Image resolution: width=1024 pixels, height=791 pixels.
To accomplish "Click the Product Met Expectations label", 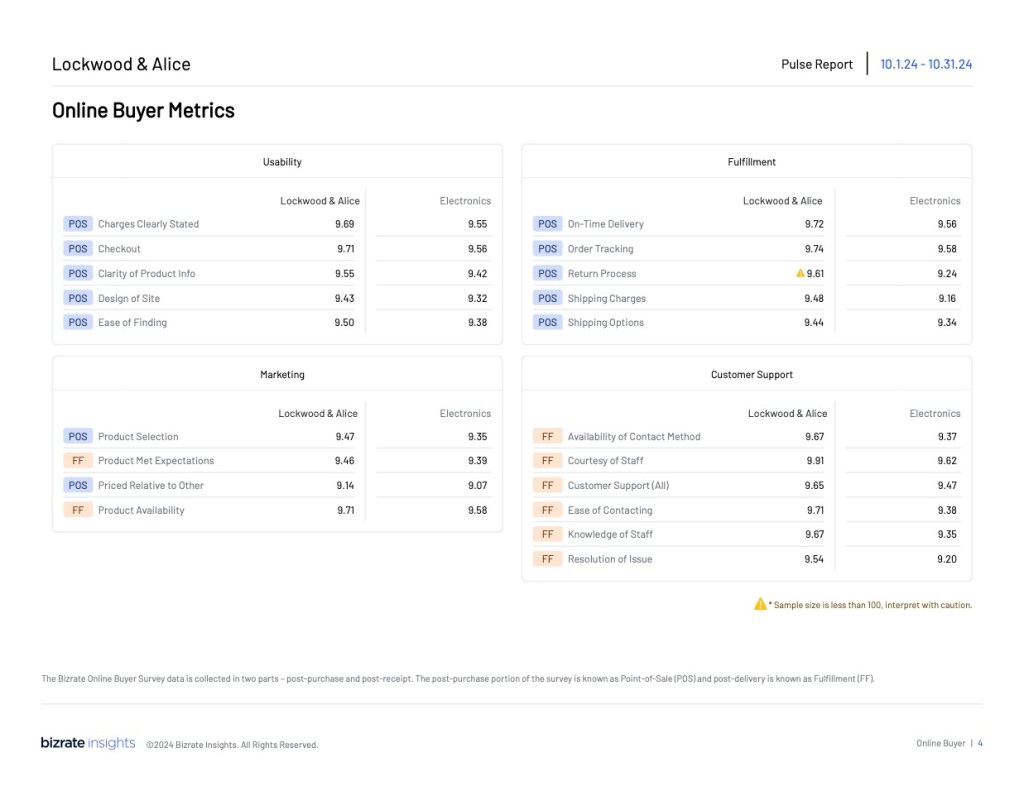I will [156, 460].
